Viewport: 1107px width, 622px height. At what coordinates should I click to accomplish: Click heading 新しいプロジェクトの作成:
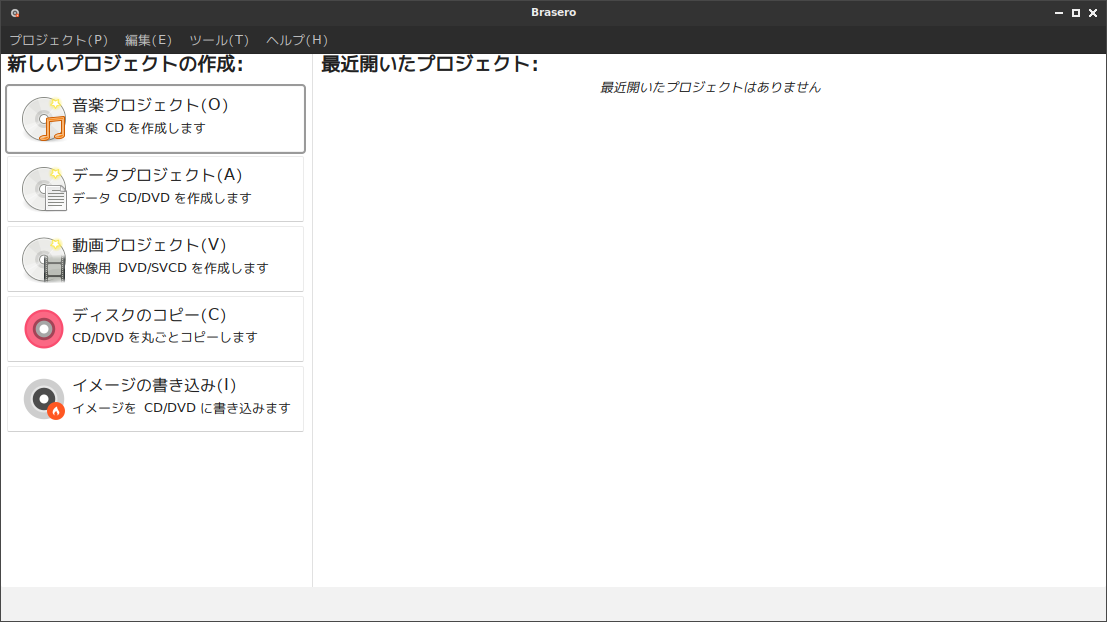click(125, 64)
